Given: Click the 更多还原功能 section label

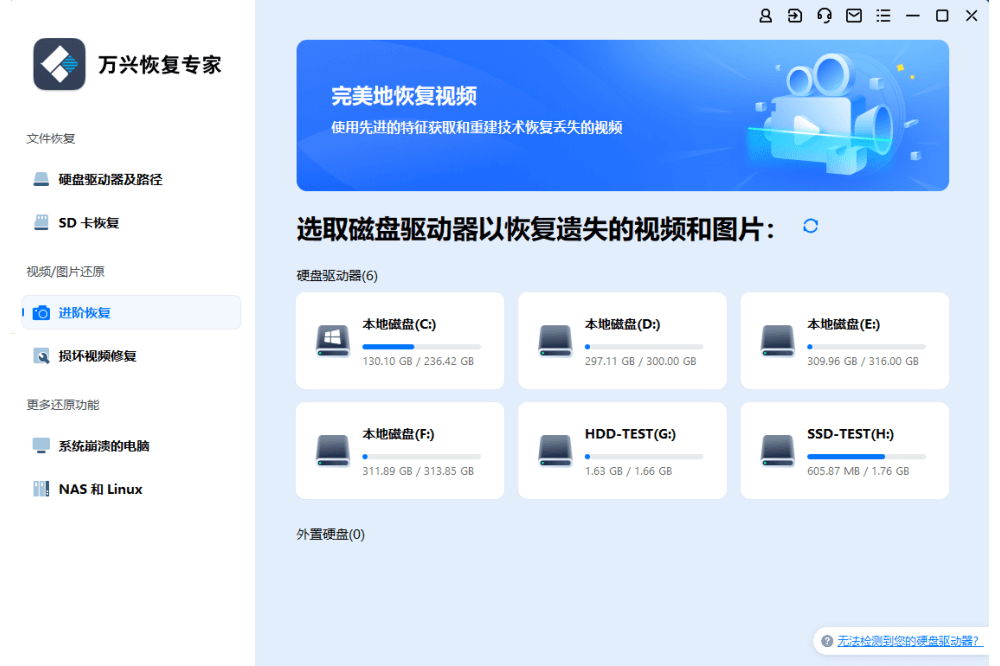Looking at the screenshot, I should (62, 404).
